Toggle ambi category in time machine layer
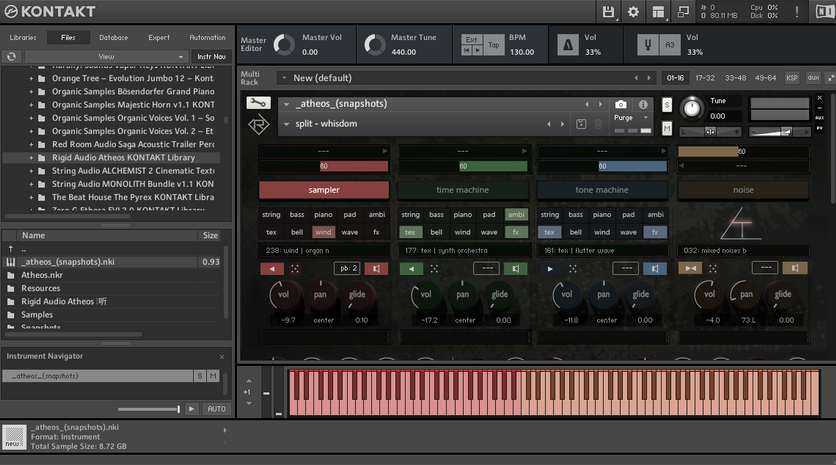This screenshot has height=465, width=836. click(516, 214)
